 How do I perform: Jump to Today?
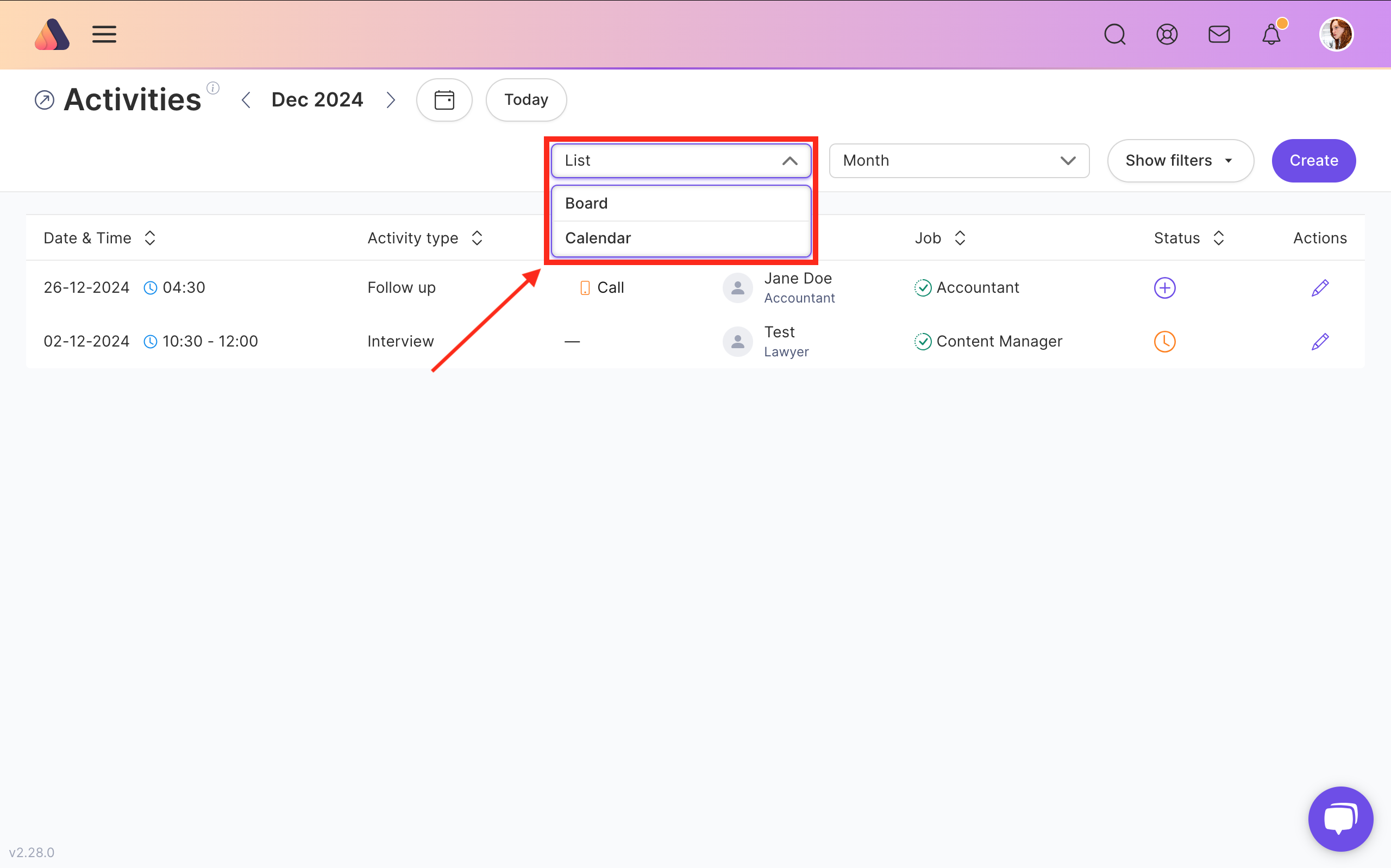tap(526, 100)
